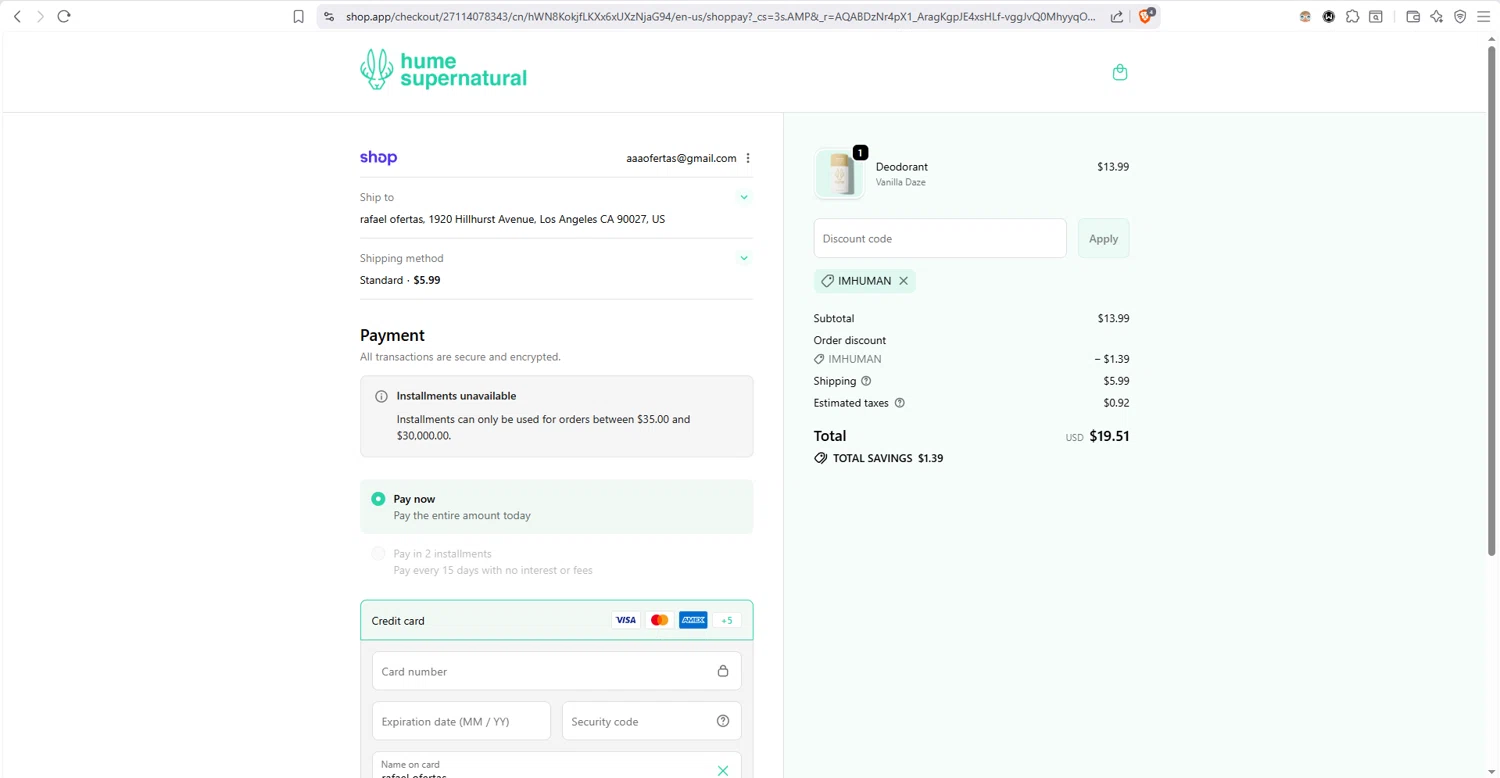Select the Credit card payment header
Screen dimensions: 1500x778
(x=556, y=620)
